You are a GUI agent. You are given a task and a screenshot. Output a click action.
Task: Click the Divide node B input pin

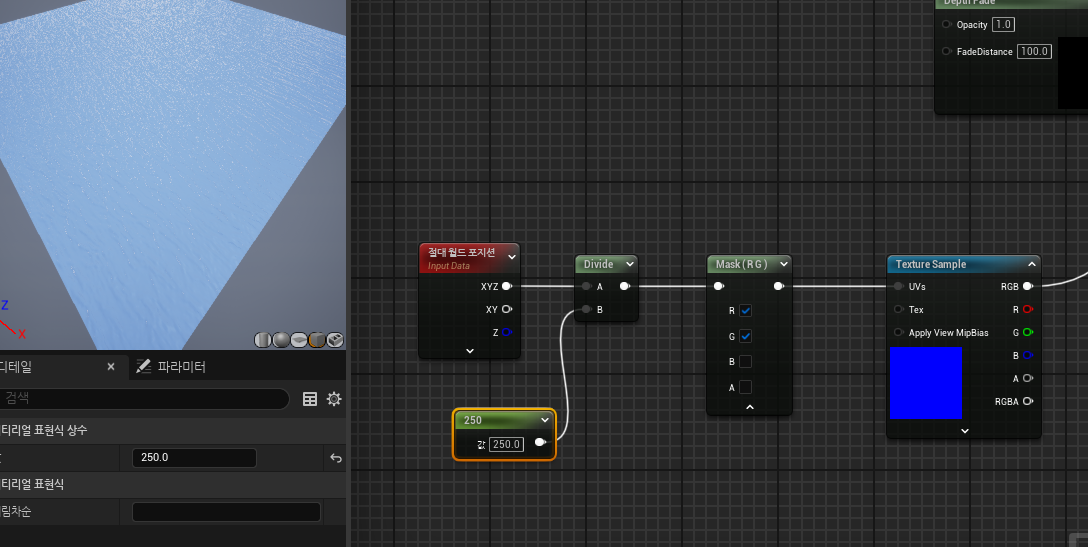coord(586,309)
